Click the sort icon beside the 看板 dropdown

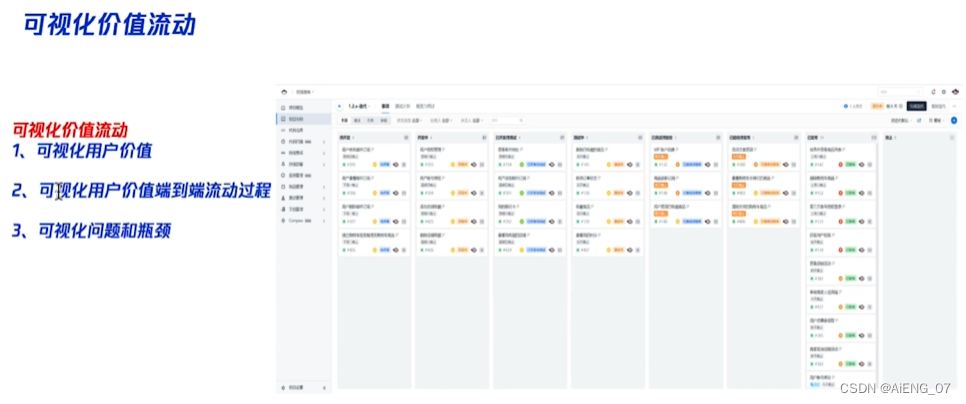tap(919, 120)
